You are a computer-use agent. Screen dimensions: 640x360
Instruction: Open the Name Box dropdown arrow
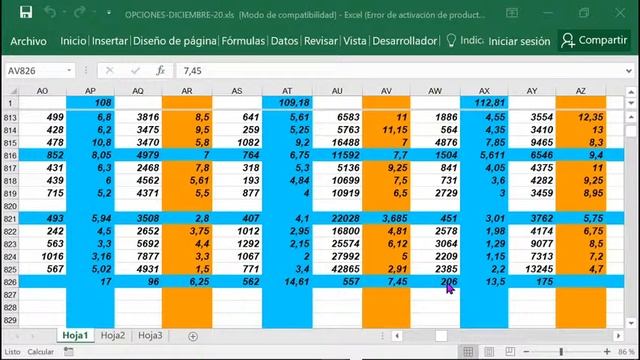pyautogui.click(x=69, y=71)
